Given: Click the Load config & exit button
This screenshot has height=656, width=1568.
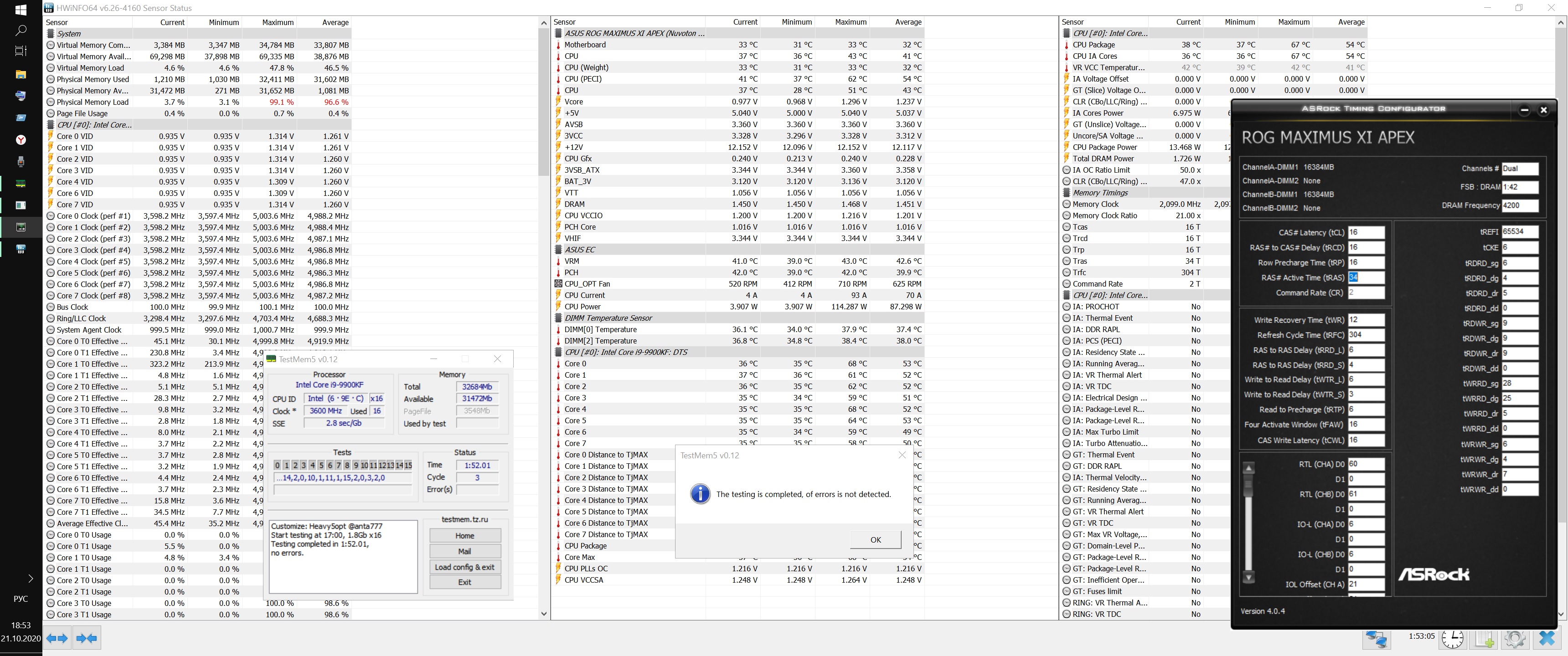Looking at the screenshot, I should [464, 567].
